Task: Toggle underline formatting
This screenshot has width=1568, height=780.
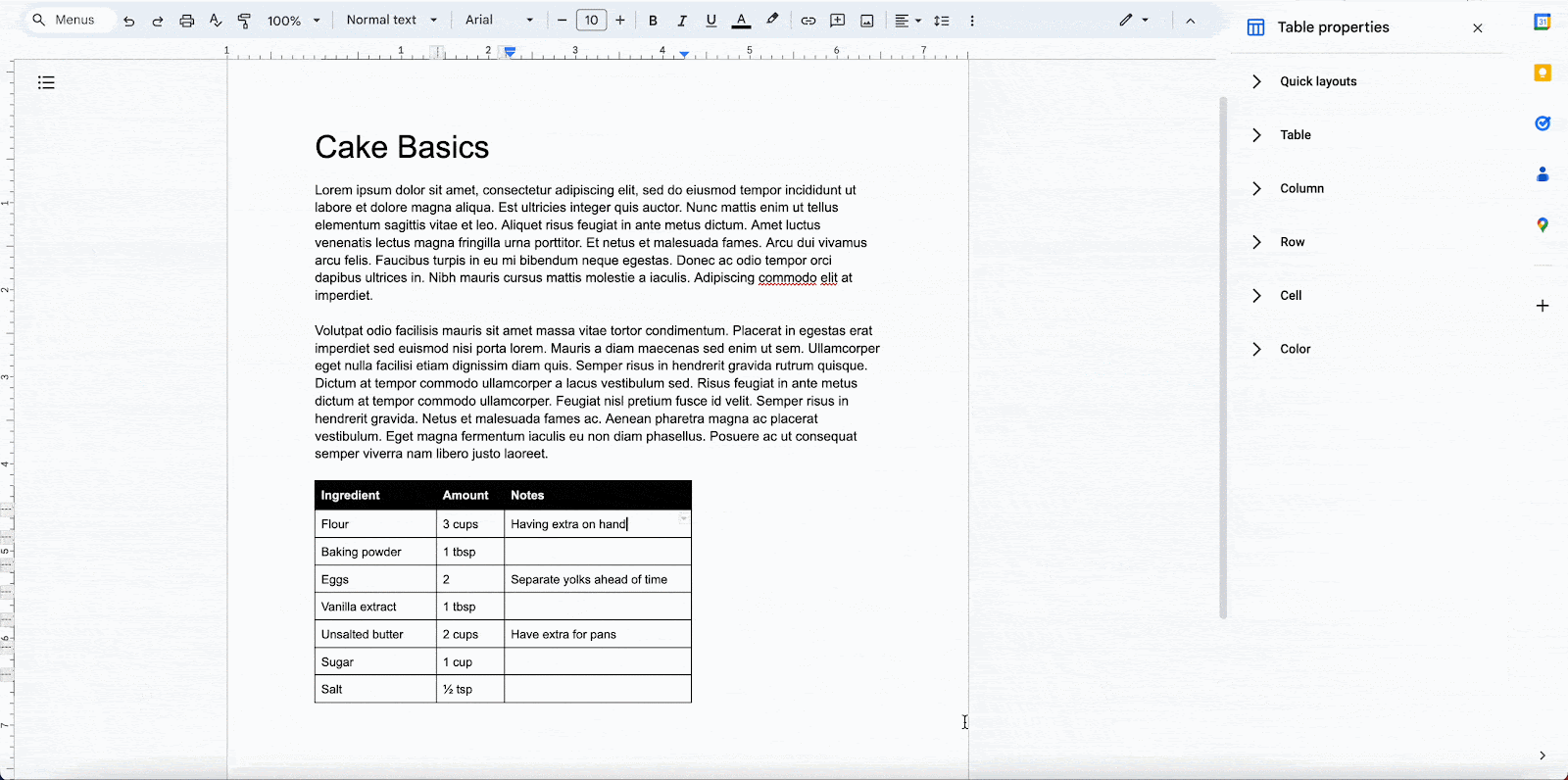Action: 711,21
